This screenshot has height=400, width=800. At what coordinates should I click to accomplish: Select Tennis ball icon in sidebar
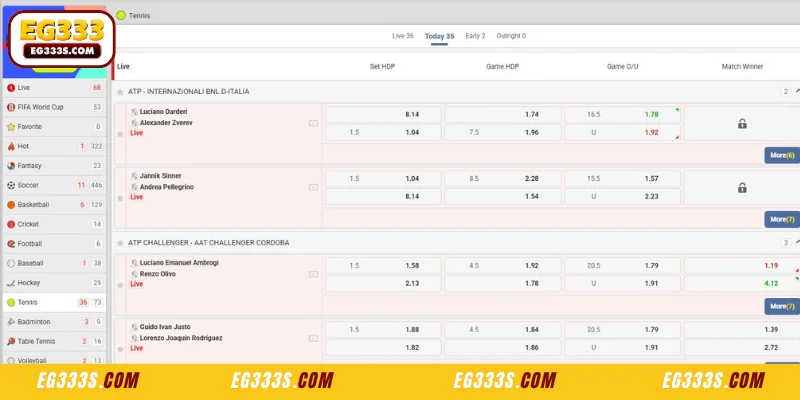(11, 303)
